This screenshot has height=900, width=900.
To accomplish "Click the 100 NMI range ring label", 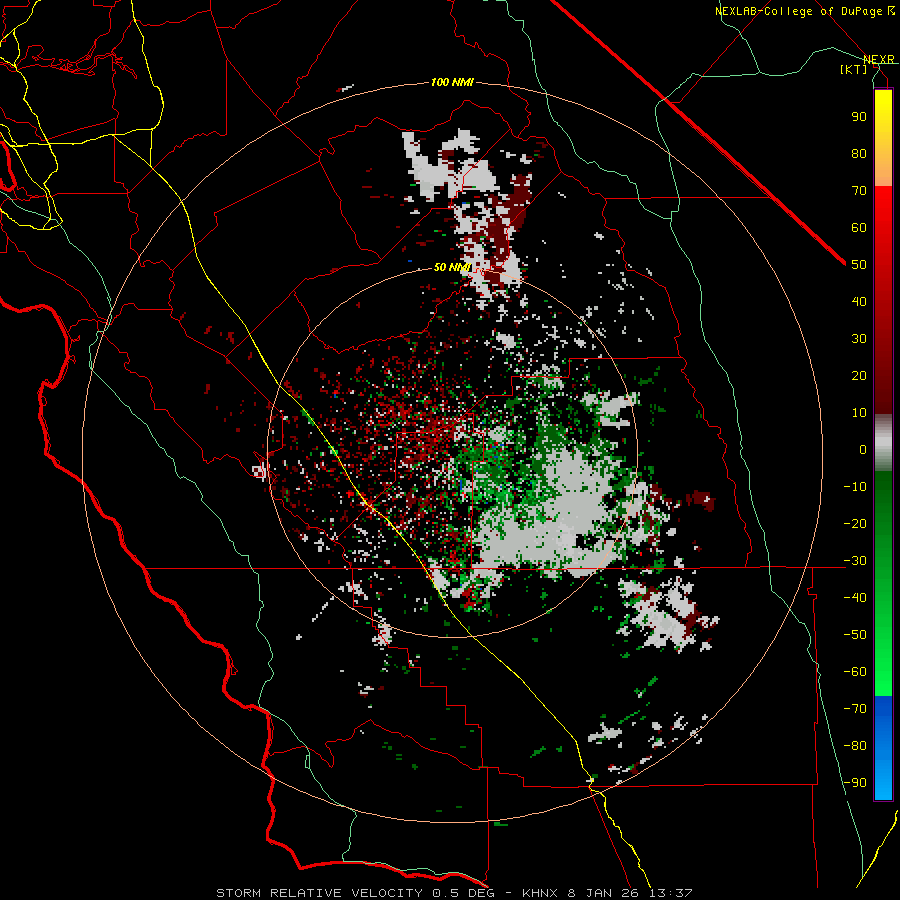I will pos(452,82).
